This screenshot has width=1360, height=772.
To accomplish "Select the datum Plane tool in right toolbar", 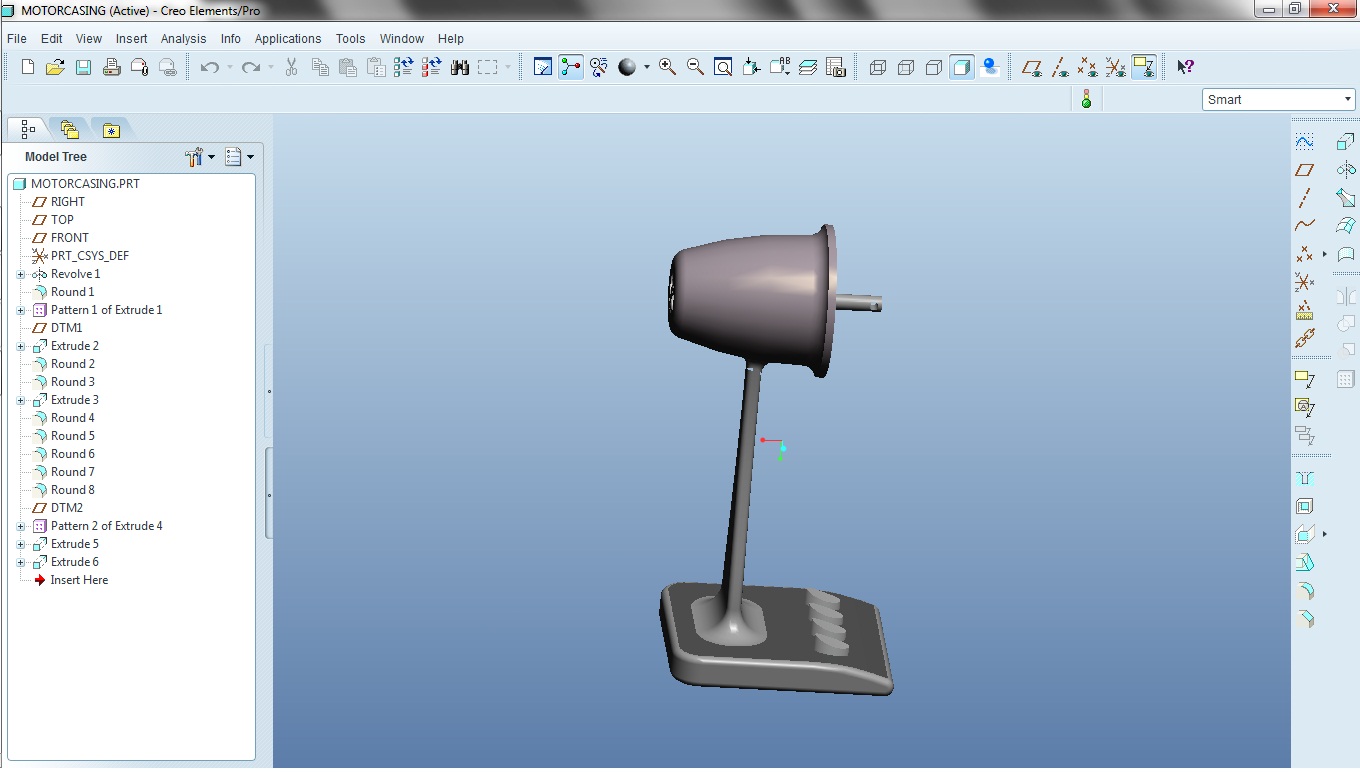I will [x=1304, y=170].
